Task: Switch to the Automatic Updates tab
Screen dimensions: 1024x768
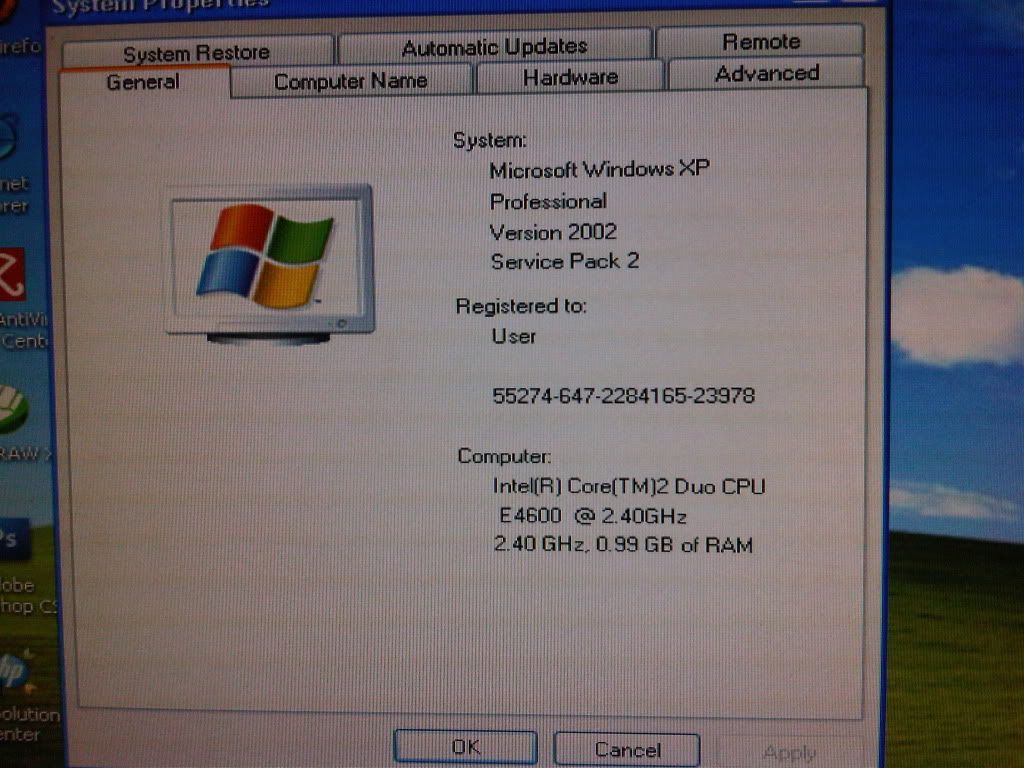Action: click(x=494, y=46)
